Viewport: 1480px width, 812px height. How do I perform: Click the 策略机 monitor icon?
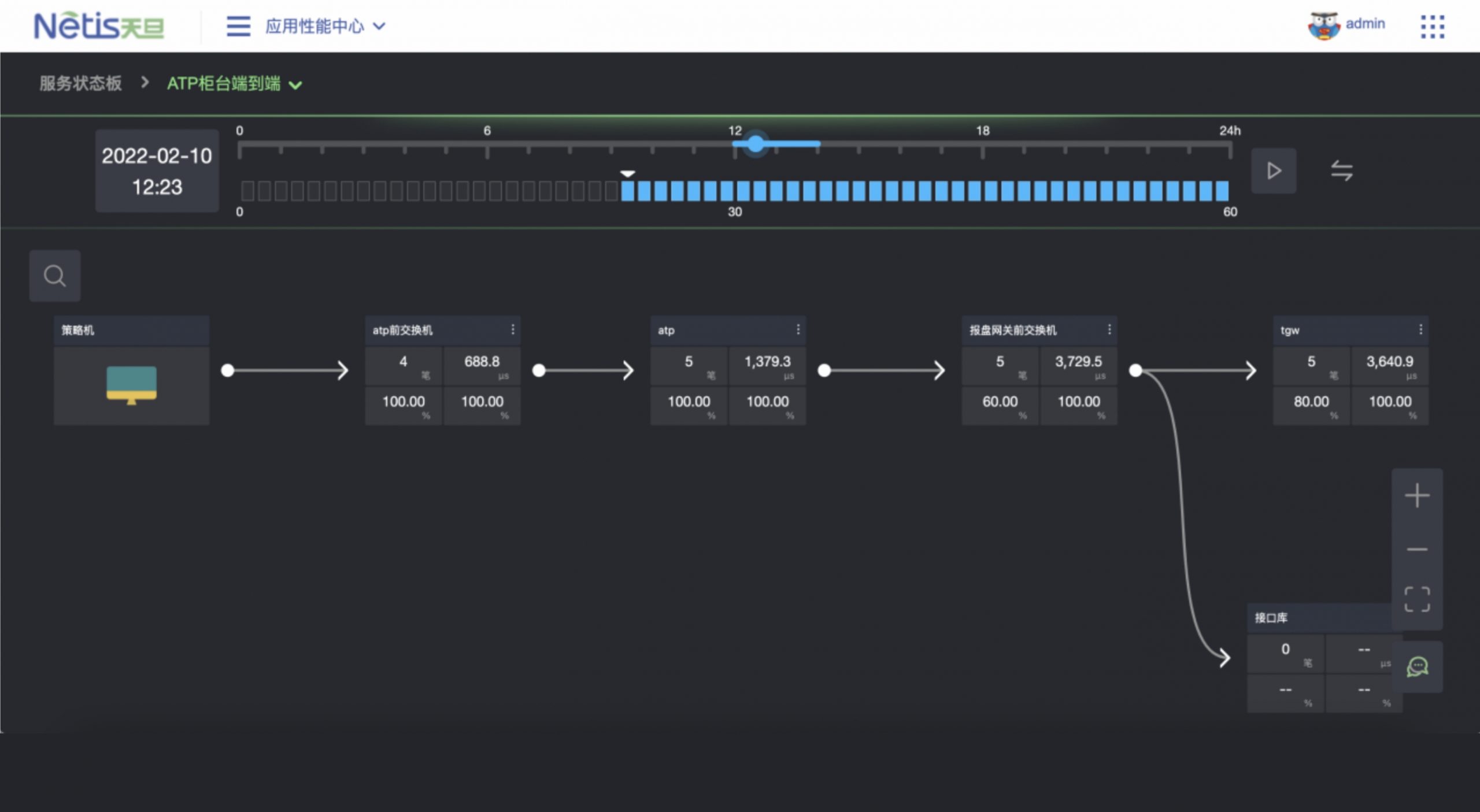pos(131,385)
